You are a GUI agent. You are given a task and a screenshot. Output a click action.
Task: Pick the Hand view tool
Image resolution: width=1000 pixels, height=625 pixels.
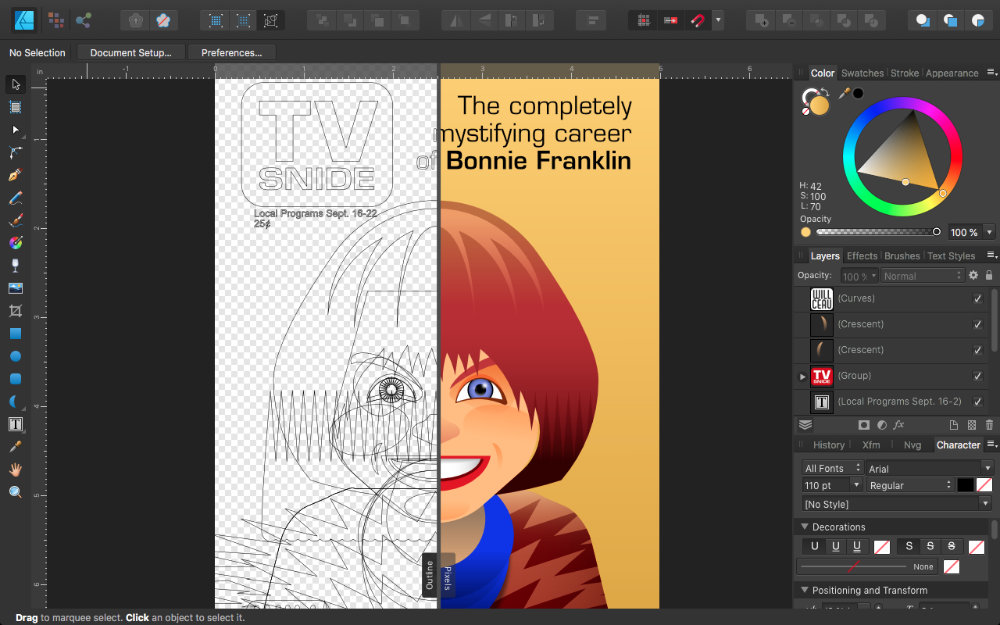(15, 469)
